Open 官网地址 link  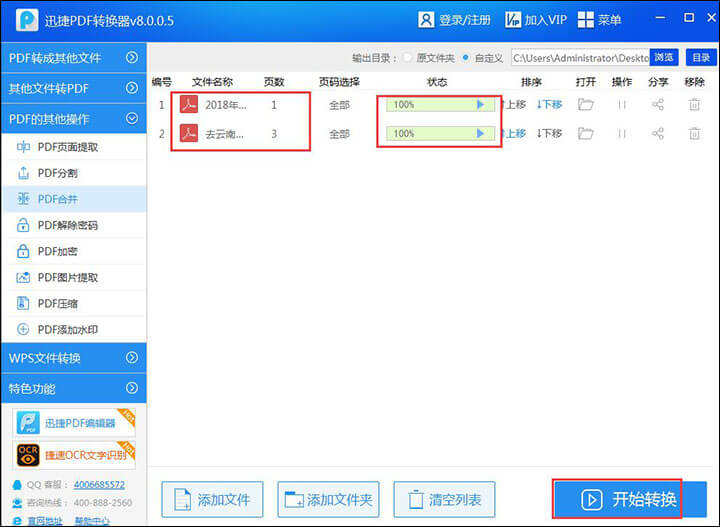coord(45,521)
